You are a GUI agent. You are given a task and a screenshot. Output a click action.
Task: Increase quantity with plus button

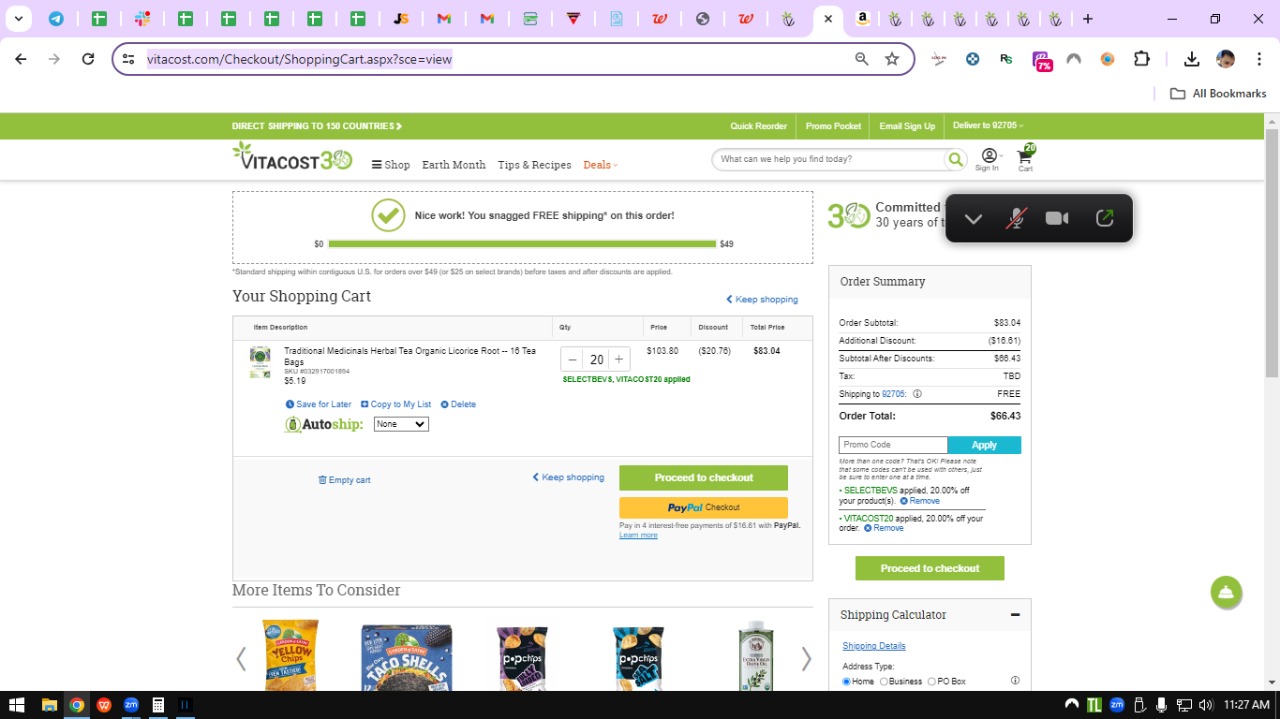click(619, 359)
